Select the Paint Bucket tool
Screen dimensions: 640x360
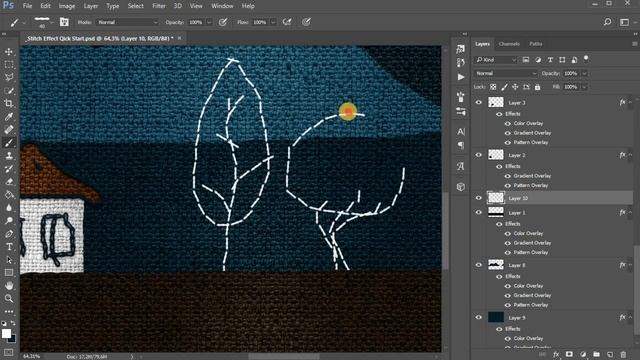(x=9, y=195)
